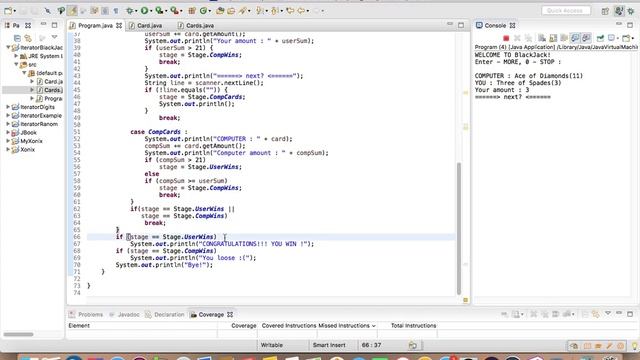Sort by Covered Instructions column header
Viewport: 640px width, 360px height.
pos(289,326)
